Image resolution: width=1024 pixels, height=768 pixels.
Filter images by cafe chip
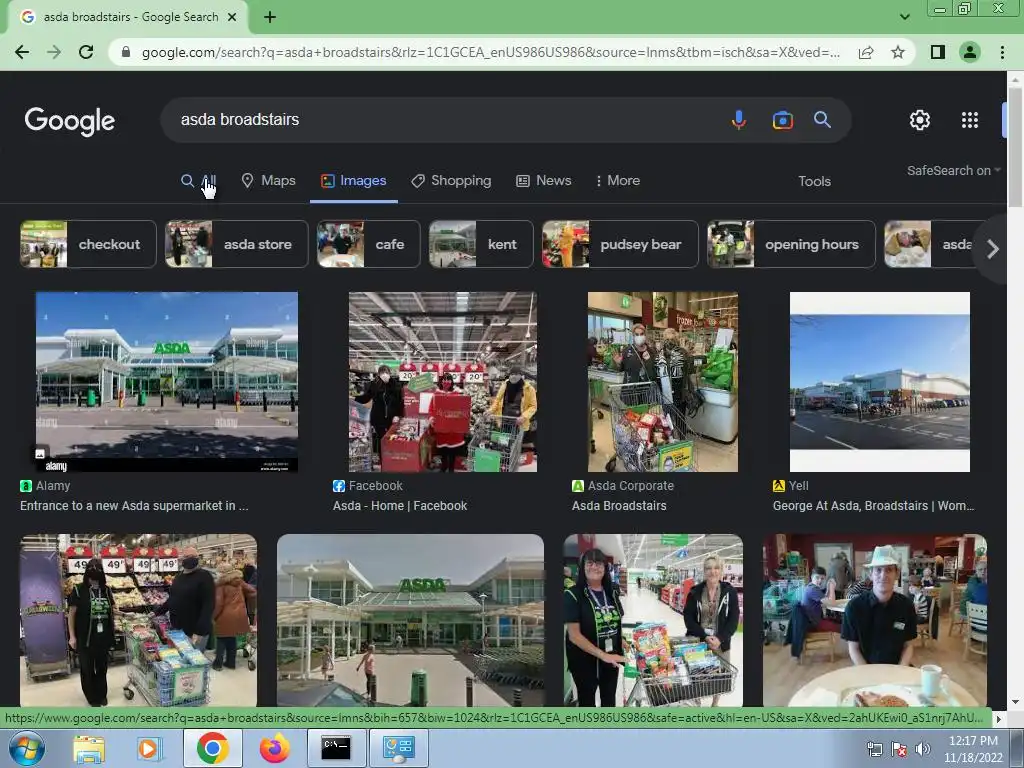coord(368,244)
